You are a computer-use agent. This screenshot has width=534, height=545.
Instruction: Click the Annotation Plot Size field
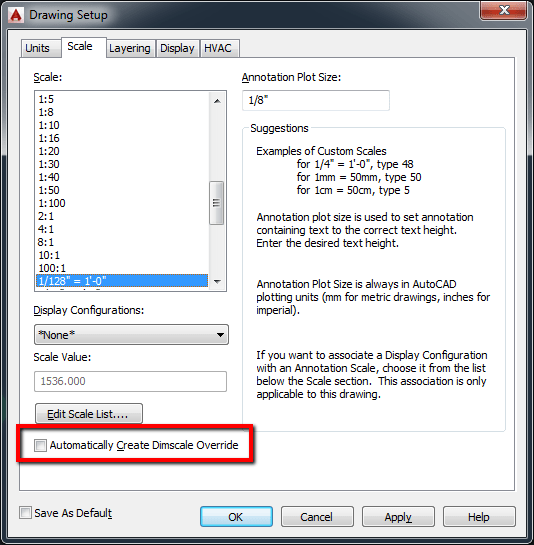pos(316,100)
